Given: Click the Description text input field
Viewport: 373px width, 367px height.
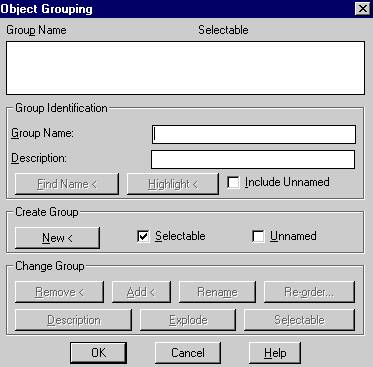Looking at the screenshot, I should (253, 159).
